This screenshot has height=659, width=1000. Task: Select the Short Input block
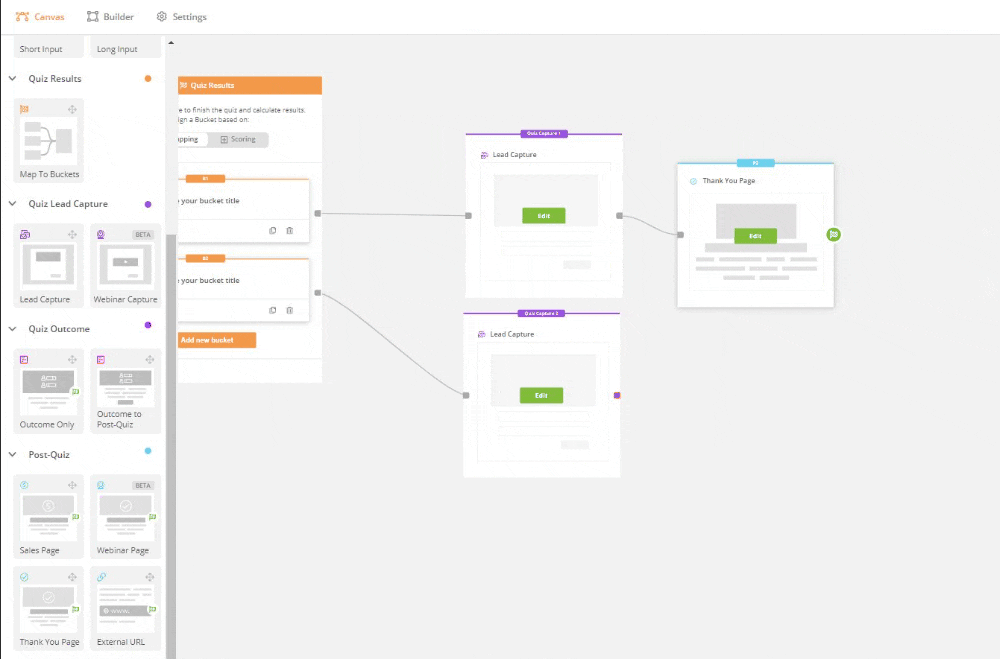pyautogui.click(x=49, y=47)
